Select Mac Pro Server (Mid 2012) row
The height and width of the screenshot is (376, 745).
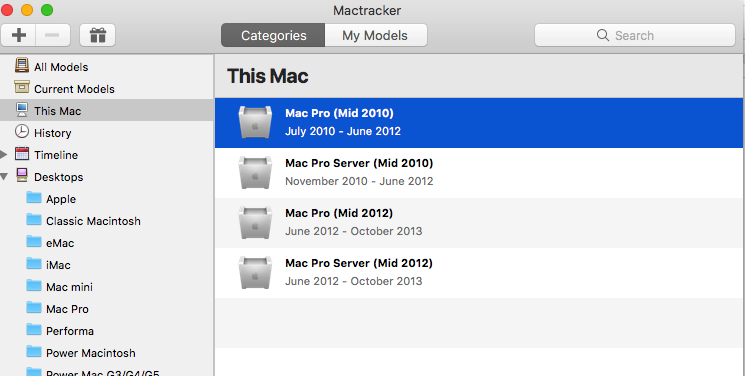(x=479, y=273)
